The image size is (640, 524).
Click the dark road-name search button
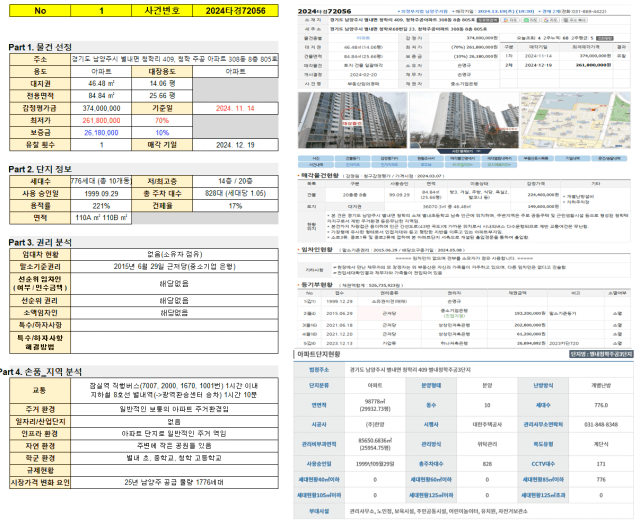pyautogui.click(x=487, y=20)
